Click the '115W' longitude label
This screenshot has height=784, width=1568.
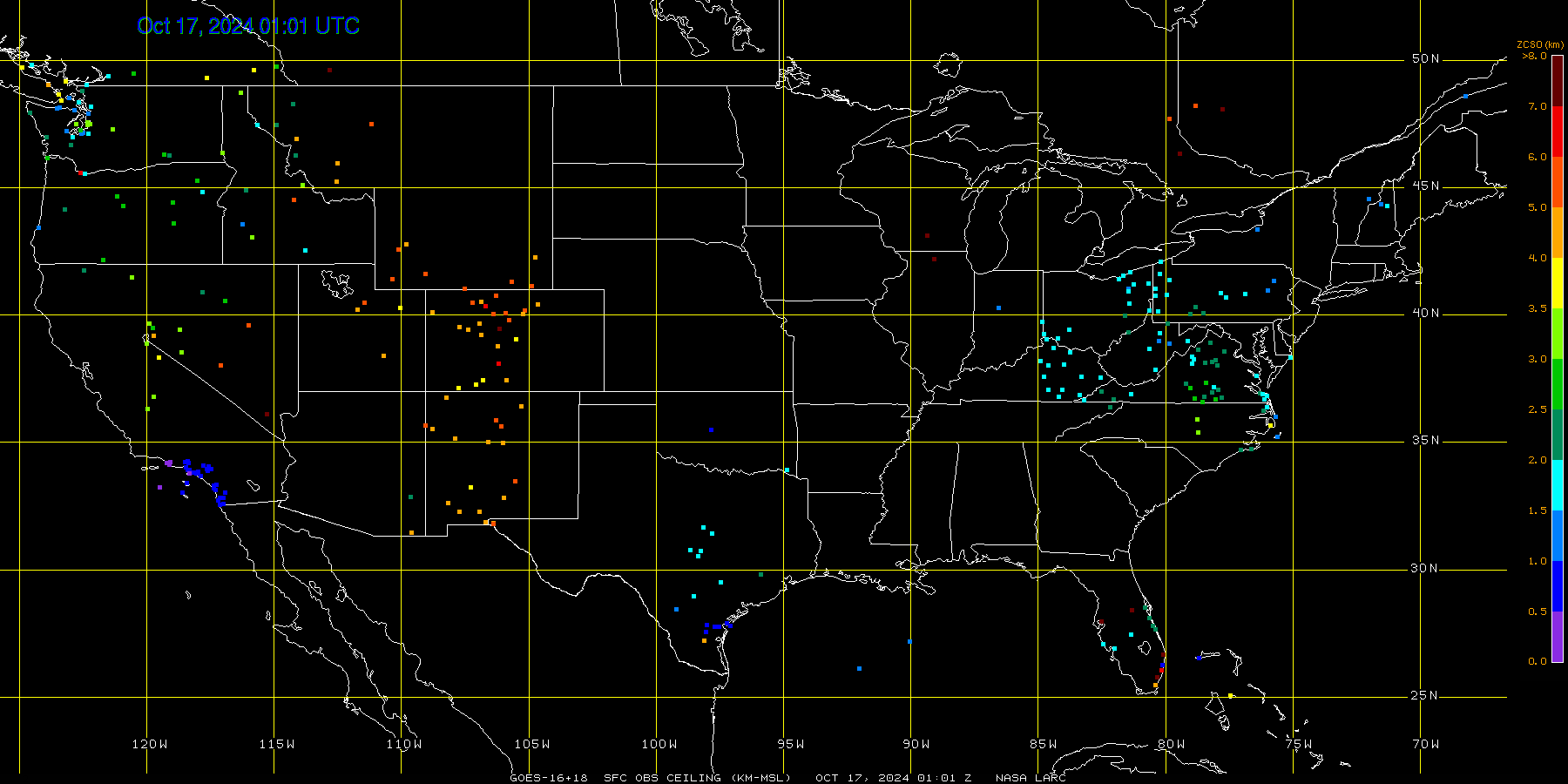[x=277, y=744]
